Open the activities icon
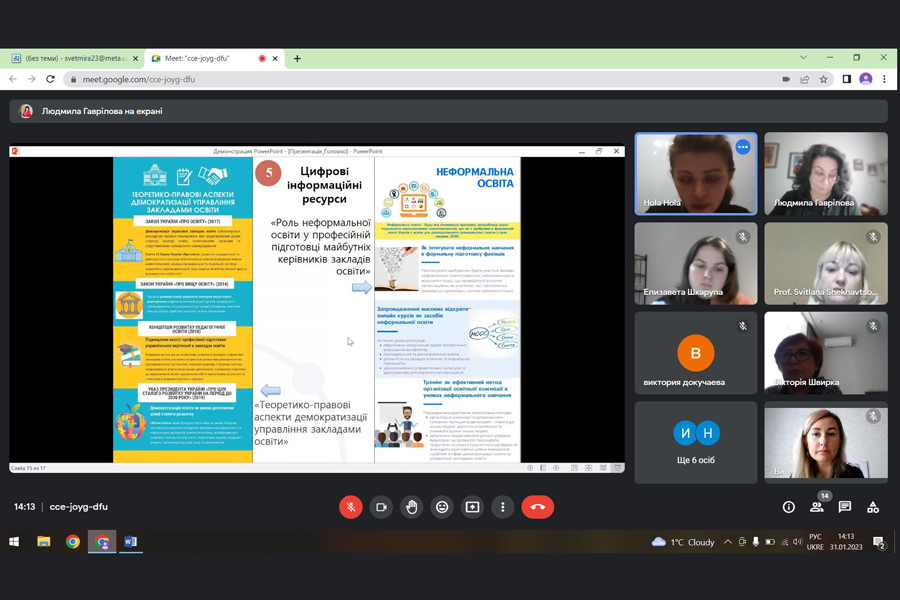 coord(873,507)
